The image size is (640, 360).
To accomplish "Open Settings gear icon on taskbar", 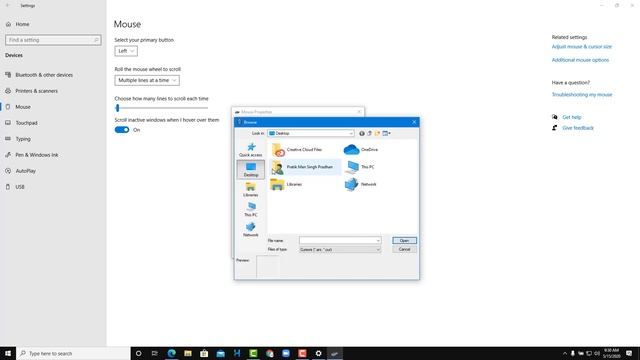I will point(318,353).
